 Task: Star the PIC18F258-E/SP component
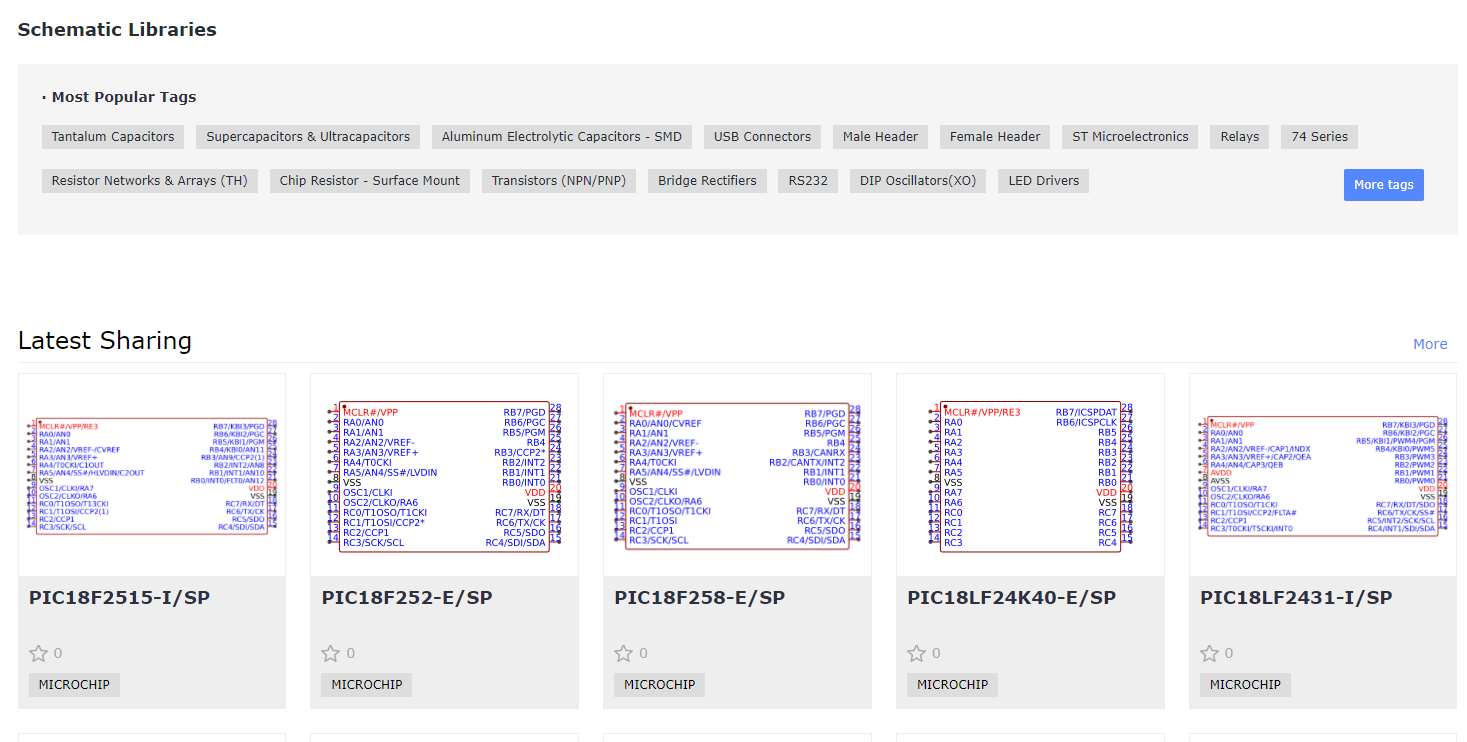[624, 653]
